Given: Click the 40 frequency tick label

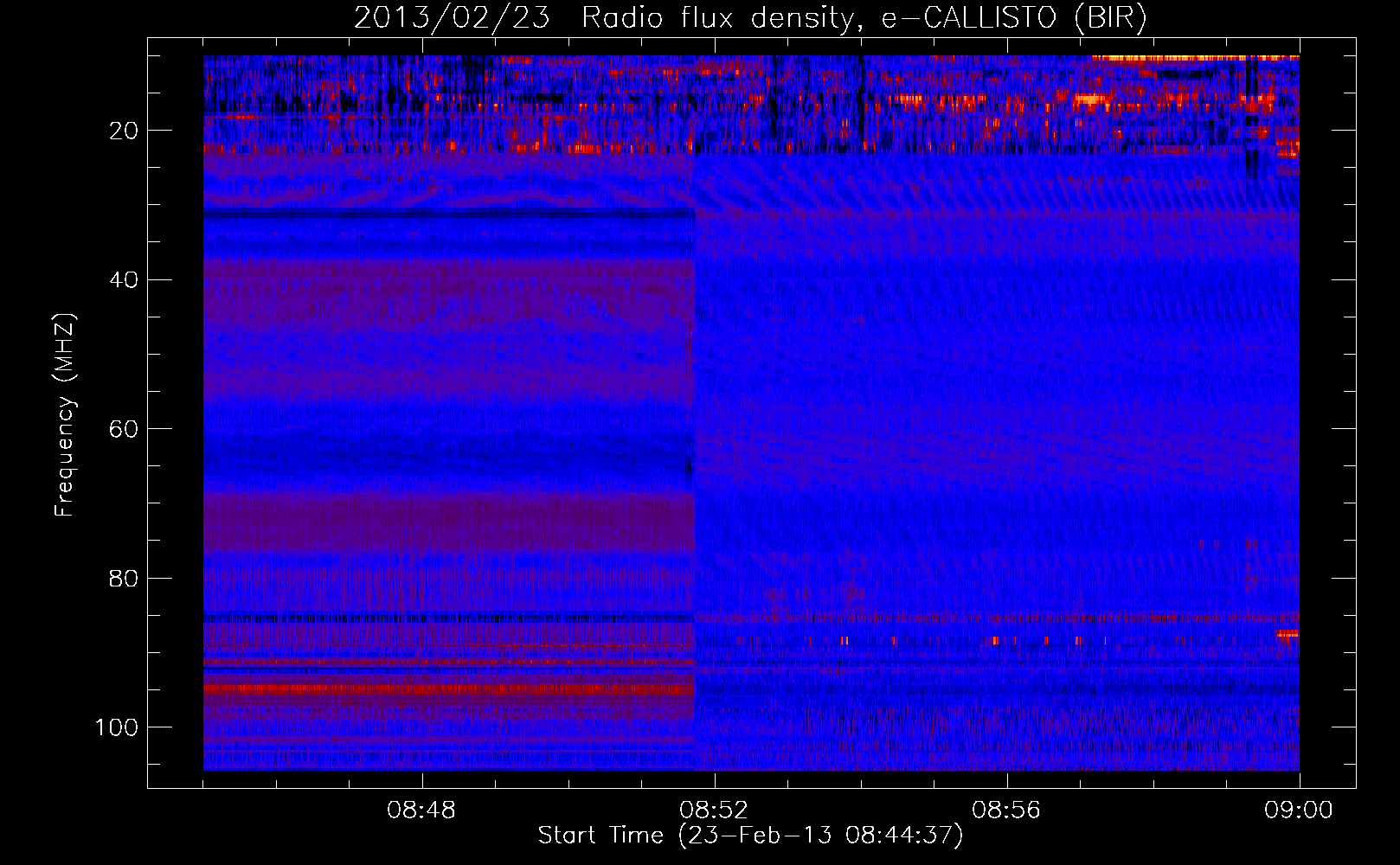Looking at the screenshot, I should point(125,280).
